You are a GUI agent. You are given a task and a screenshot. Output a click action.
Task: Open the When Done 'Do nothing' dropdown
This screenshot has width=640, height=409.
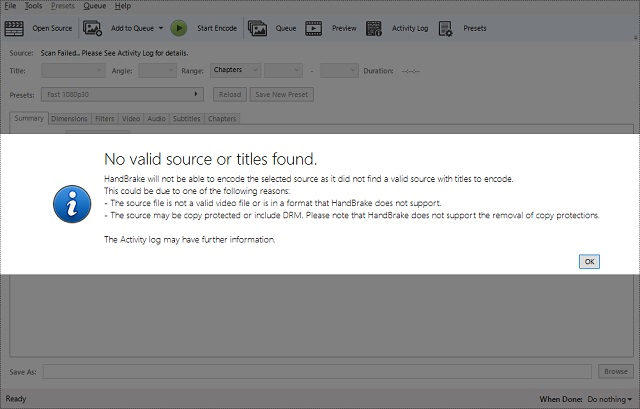click(610, 399)
